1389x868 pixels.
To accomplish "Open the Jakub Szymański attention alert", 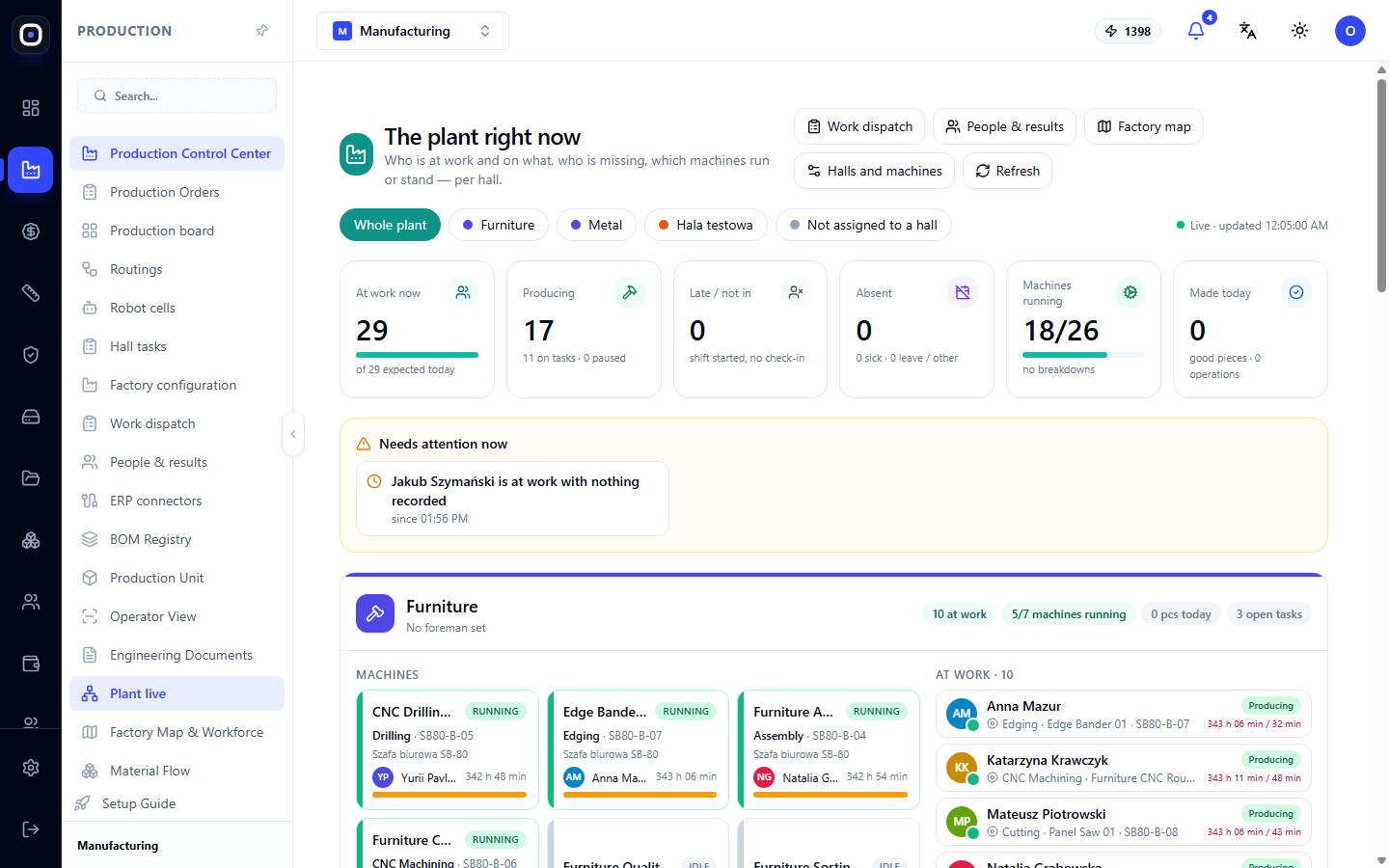I will click(x=512, y=499).
